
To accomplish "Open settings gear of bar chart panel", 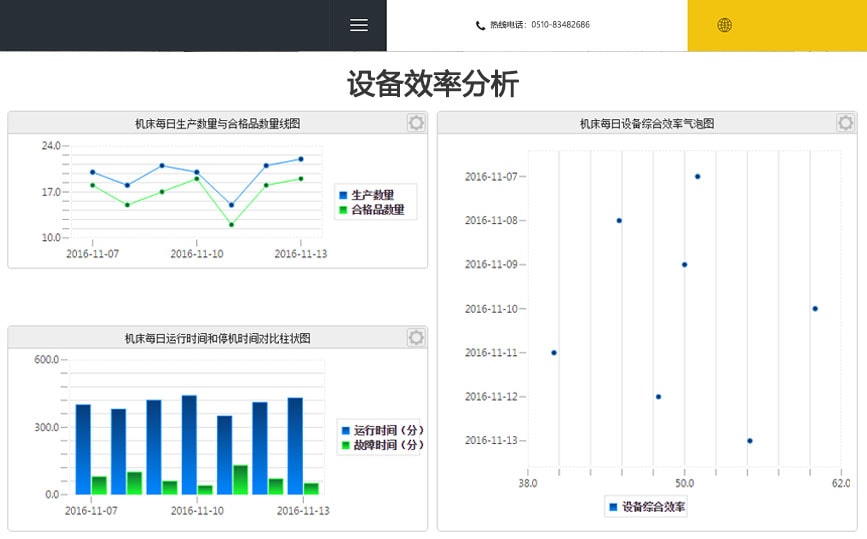I will (x=416, y=337).
